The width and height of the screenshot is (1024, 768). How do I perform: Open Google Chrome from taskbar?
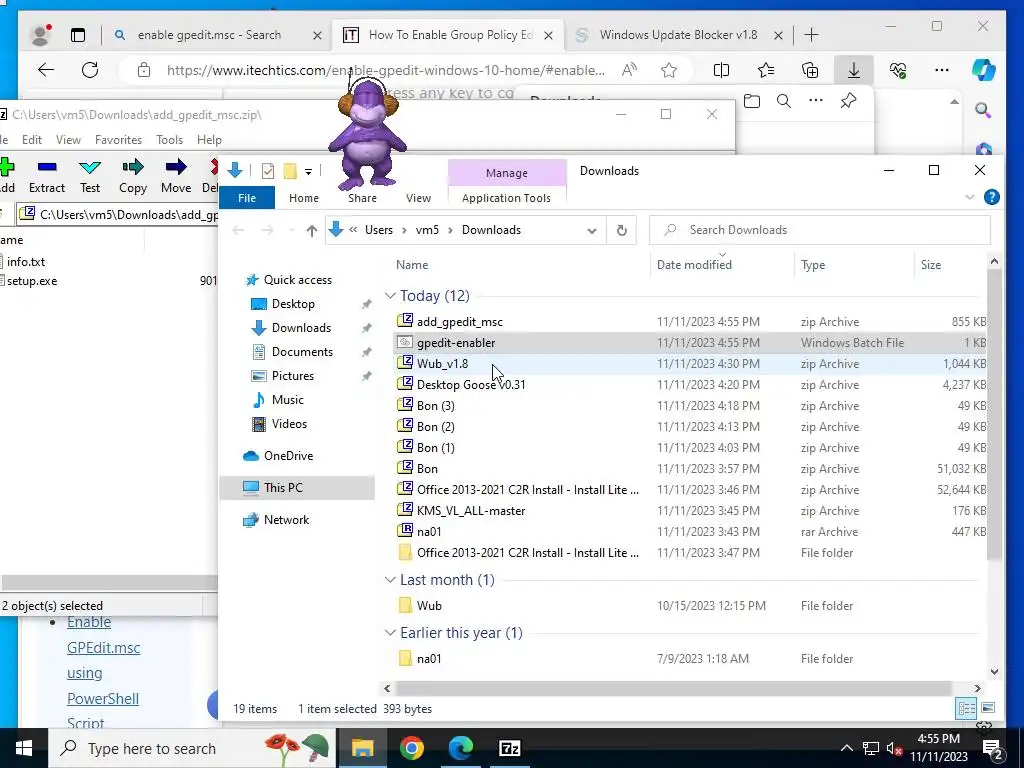click(x=411, y=748)
